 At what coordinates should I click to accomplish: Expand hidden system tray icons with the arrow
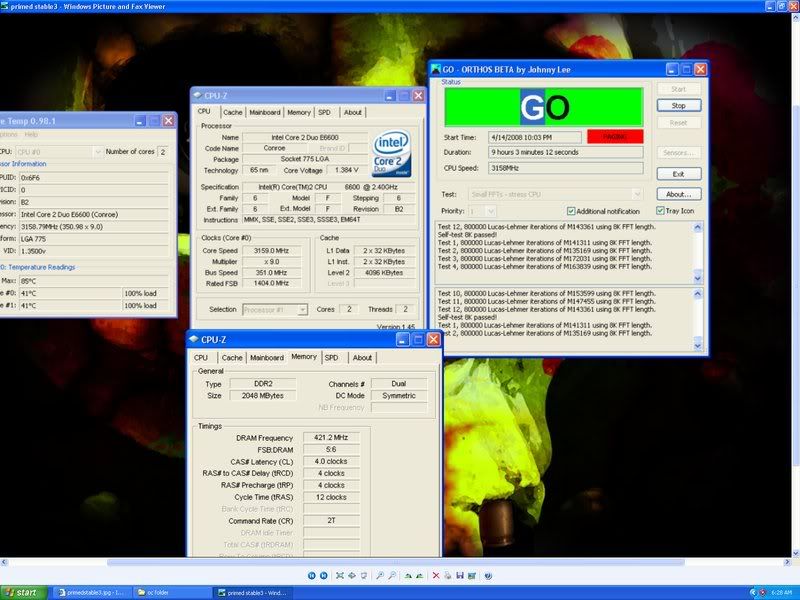(753, 593)
